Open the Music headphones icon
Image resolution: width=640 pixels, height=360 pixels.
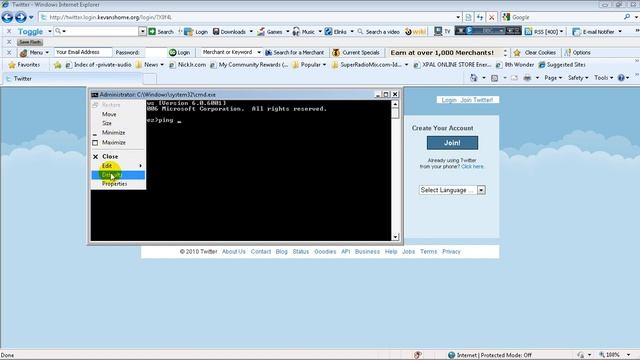click(x=296, y=31)
